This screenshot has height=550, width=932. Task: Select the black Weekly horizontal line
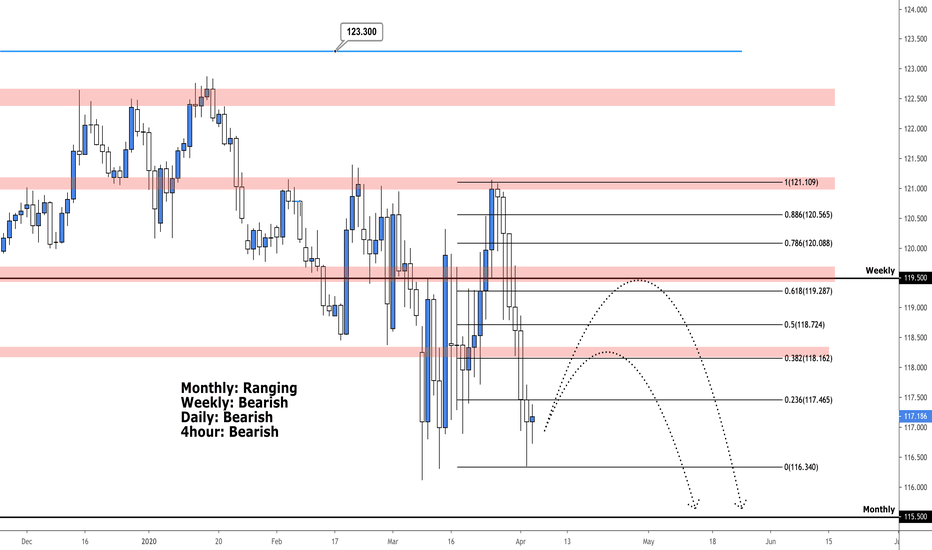point(449,278)
